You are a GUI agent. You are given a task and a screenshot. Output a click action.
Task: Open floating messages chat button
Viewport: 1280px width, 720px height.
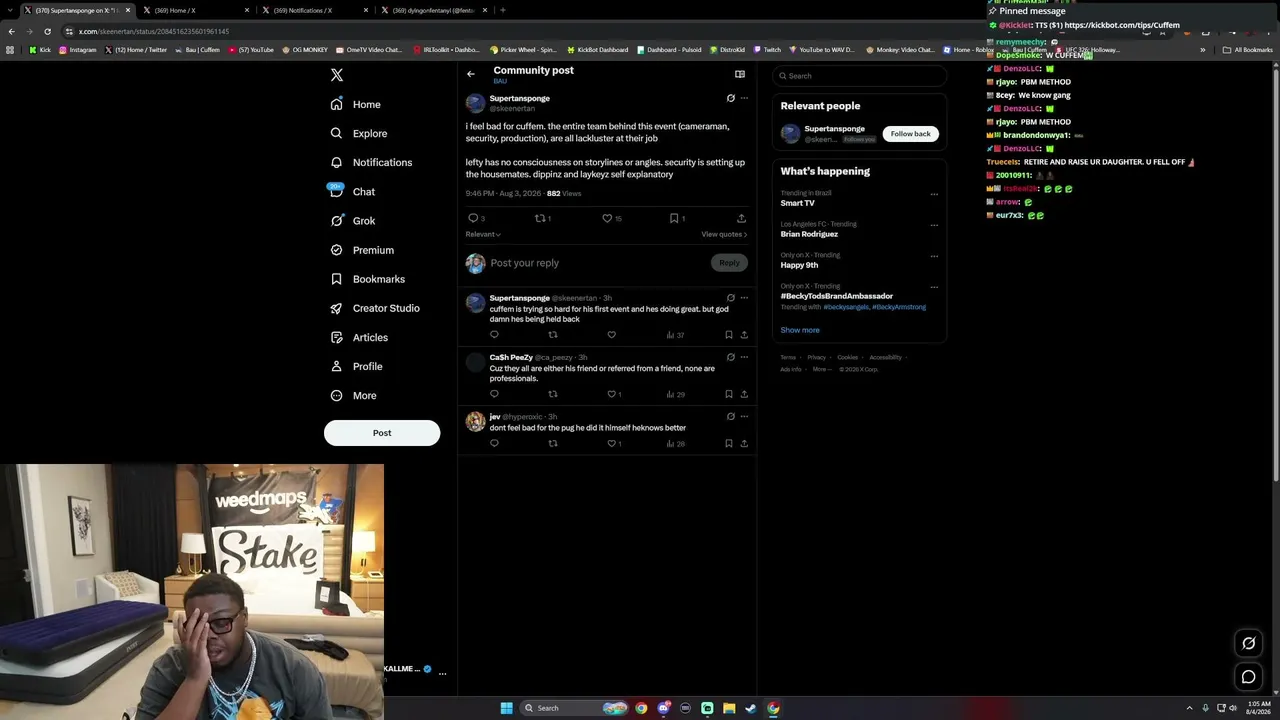[1248, 677]
